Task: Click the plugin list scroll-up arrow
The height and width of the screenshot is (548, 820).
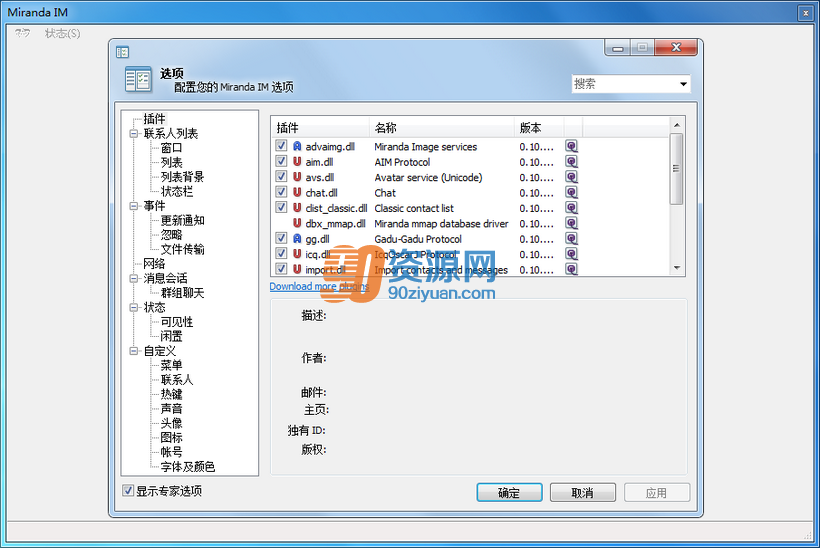Action: [x=677, y=125]
